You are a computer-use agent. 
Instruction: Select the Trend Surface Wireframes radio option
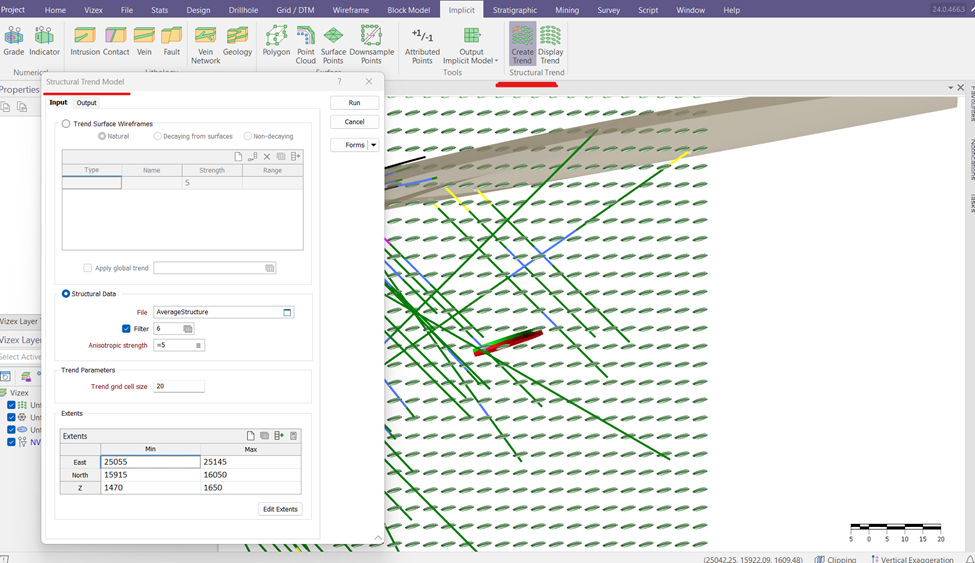pyautogui.click(x=67, y=124)
